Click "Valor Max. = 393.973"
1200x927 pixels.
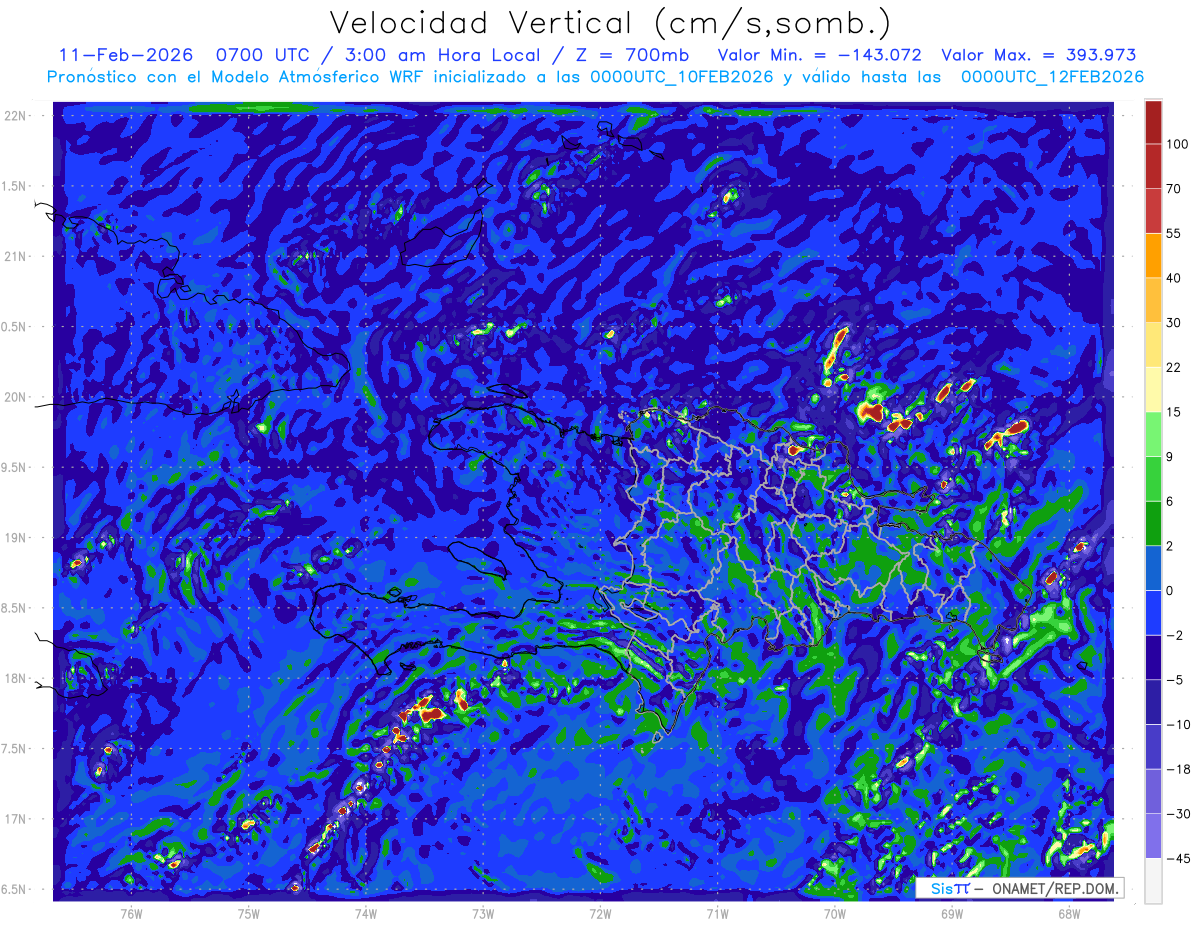(1039, 55)
